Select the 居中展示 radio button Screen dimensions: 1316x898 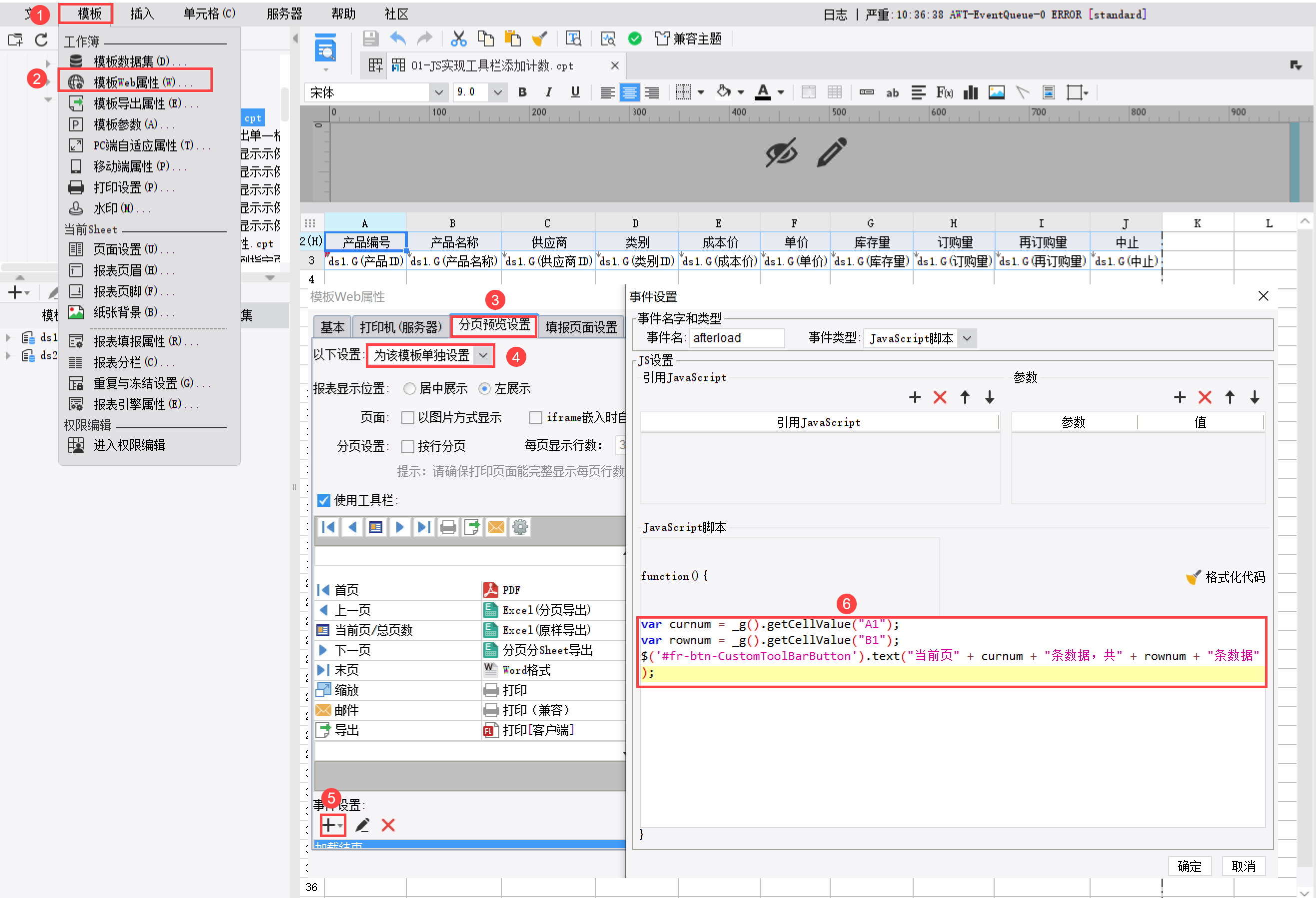409,389
